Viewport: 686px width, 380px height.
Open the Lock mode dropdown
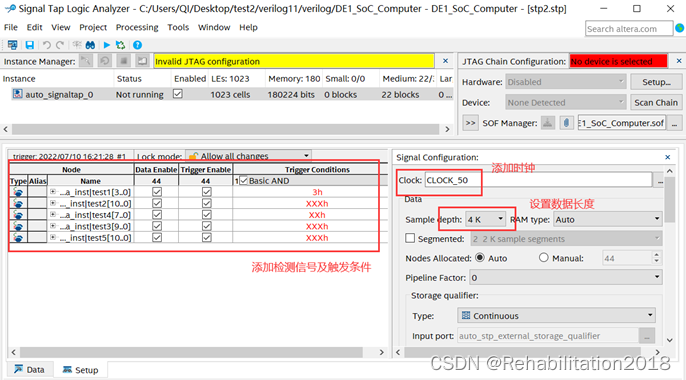pyautogui.click(x=248, y=156)
